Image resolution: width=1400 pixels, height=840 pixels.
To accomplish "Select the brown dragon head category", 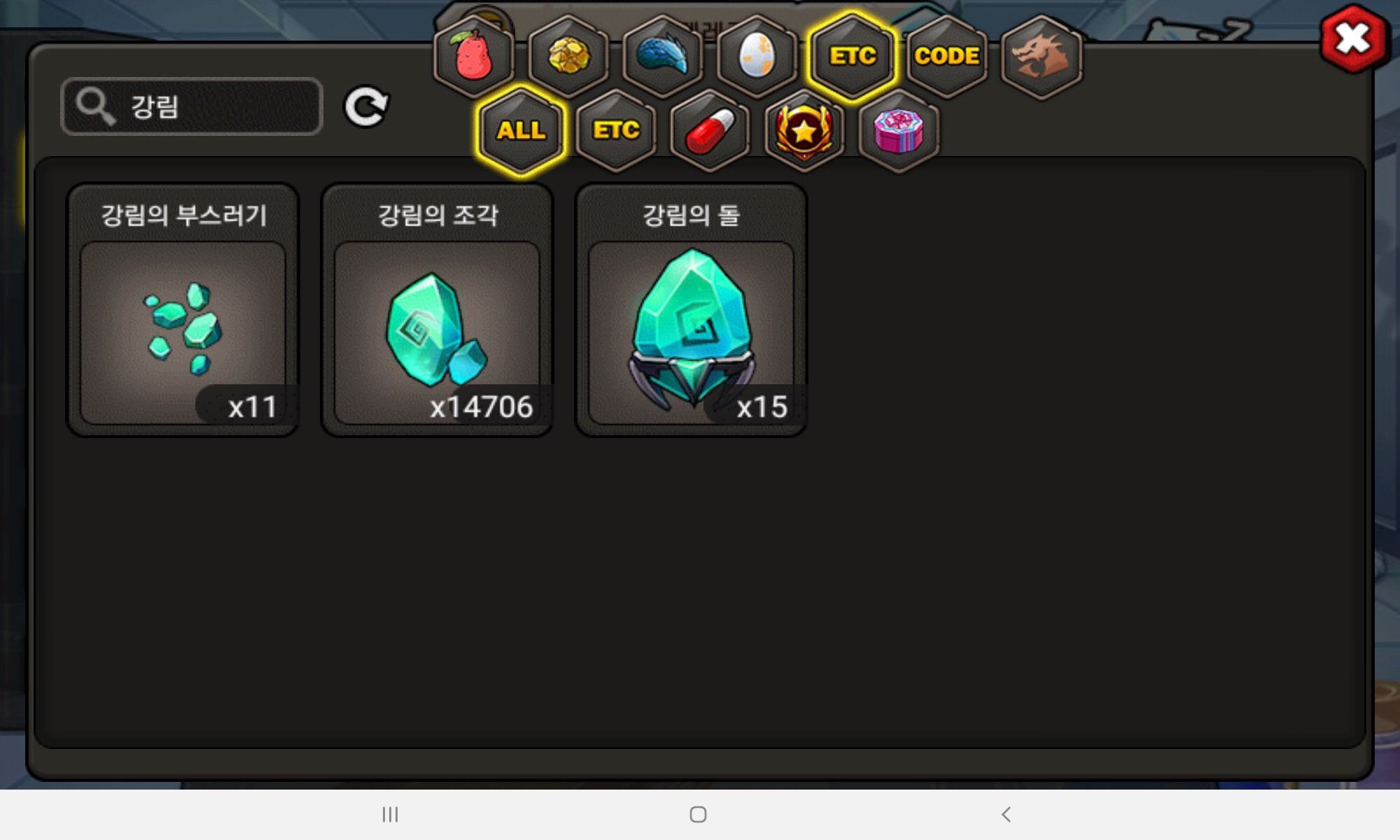I will [x=1042, y=56].
